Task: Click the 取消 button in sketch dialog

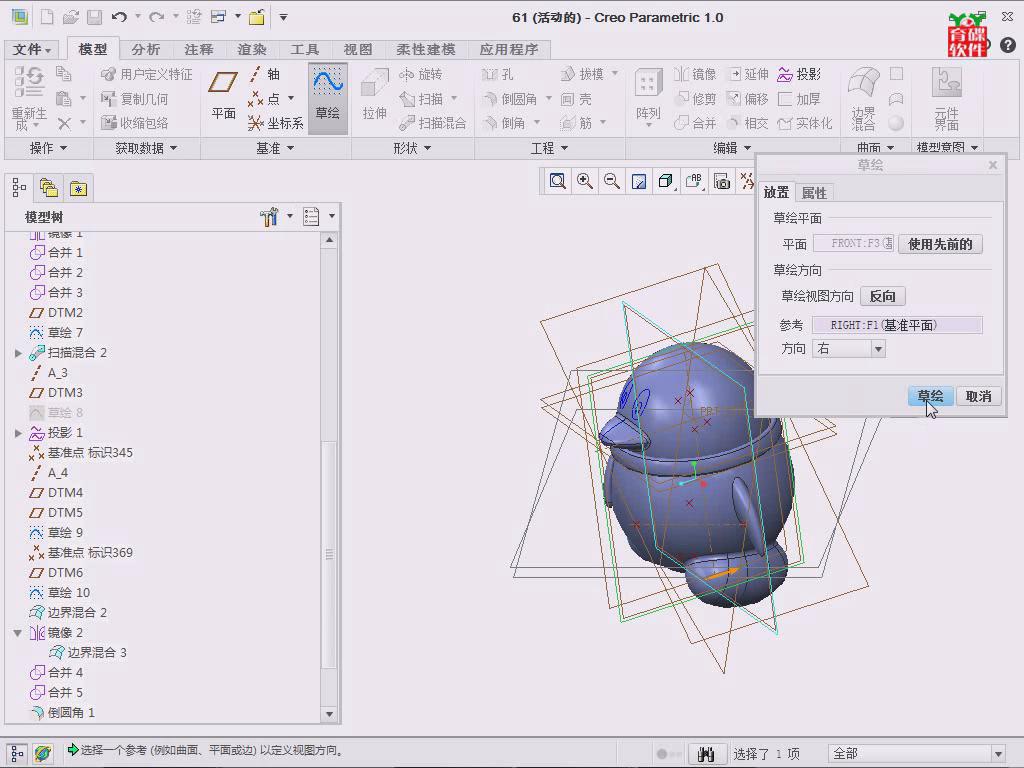Action: 978,396
